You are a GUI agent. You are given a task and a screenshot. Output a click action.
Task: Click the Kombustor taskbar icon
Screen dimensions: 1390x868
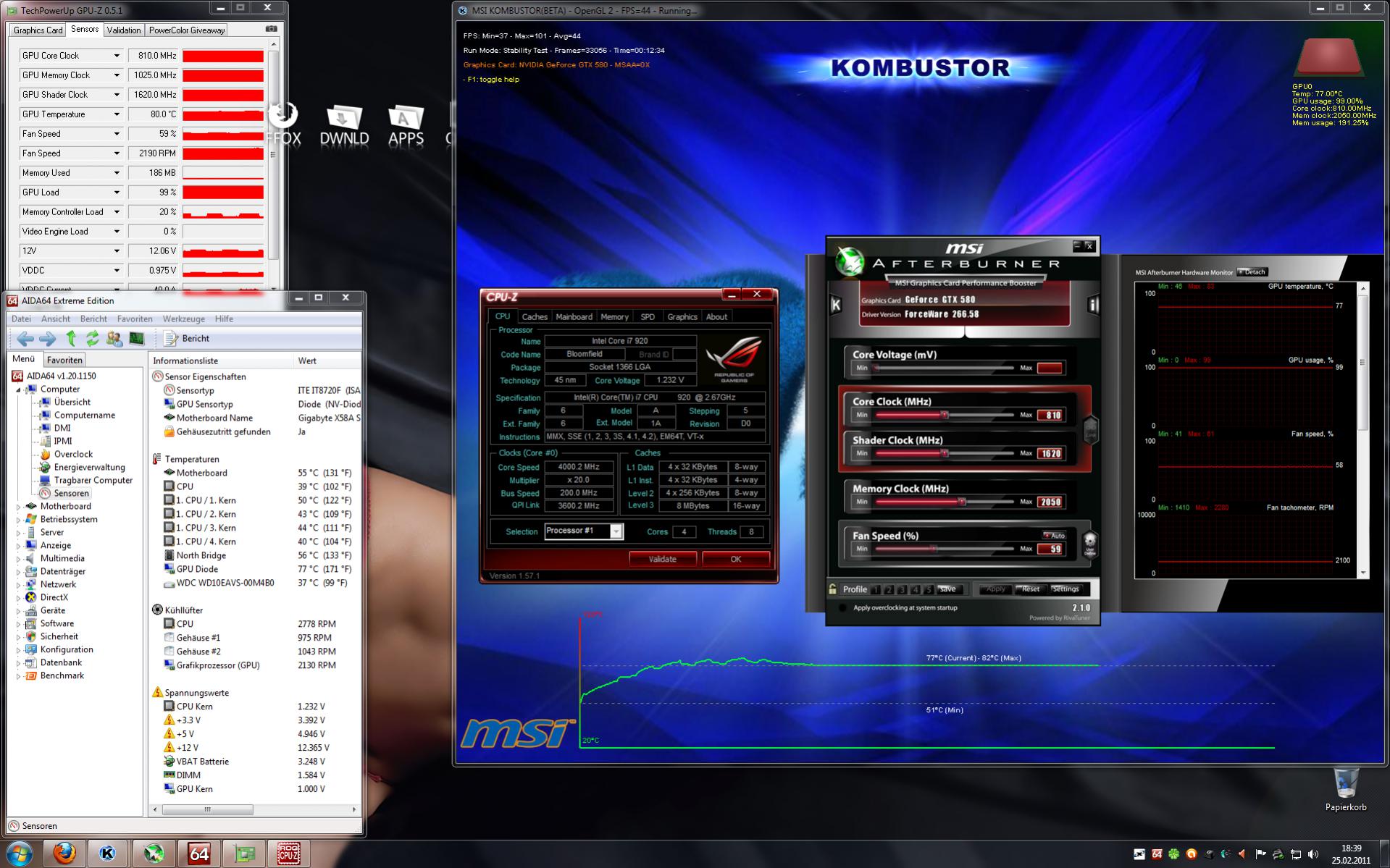[x=108, y=854]
